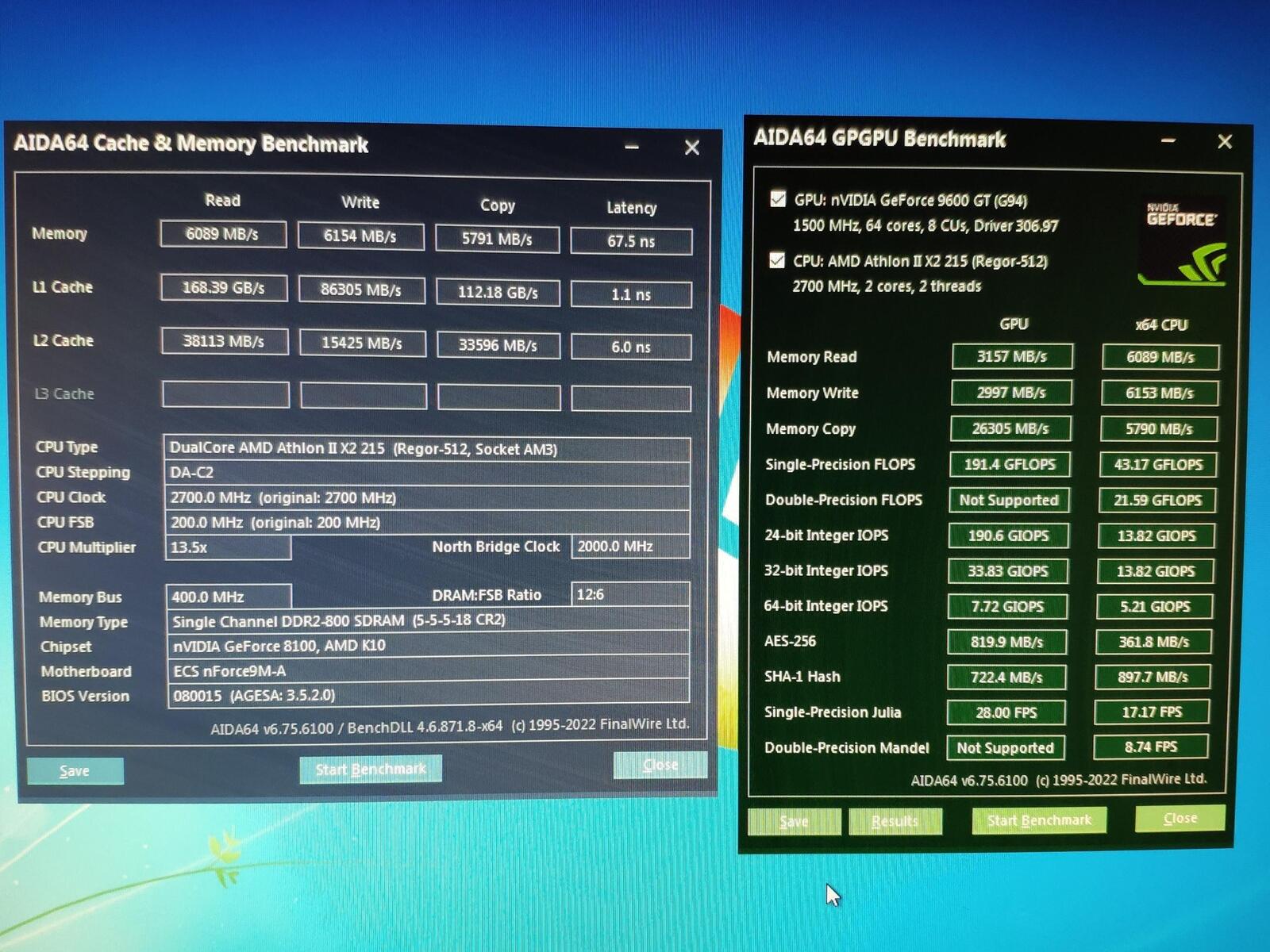Minimize the Cache & Memory Benchmark window
This screenshot has height=952, width=1270.
632,147
